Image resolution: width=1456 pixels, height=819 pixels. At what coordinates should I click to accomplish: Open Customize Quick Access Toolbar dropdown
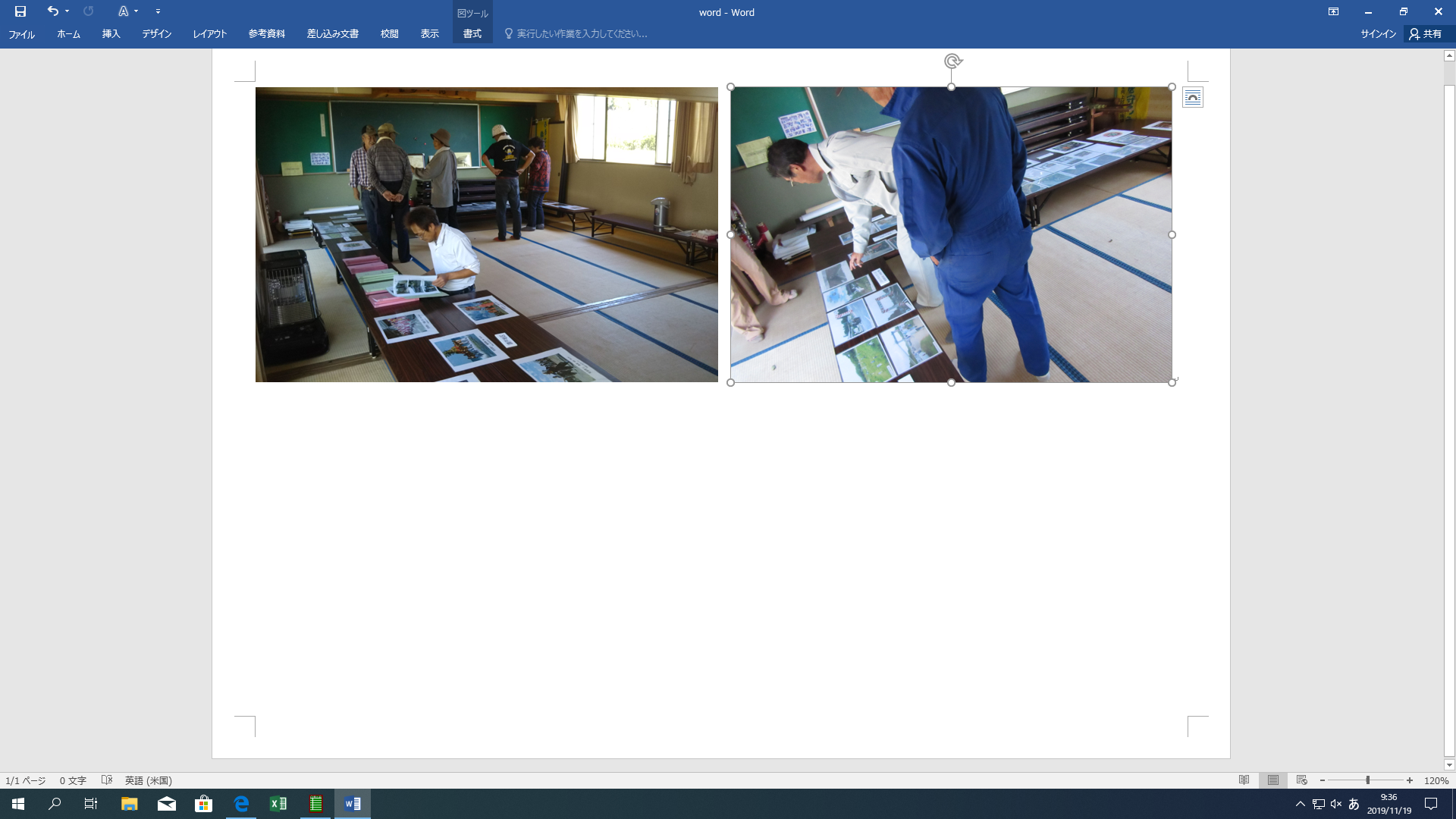[158, 11]
